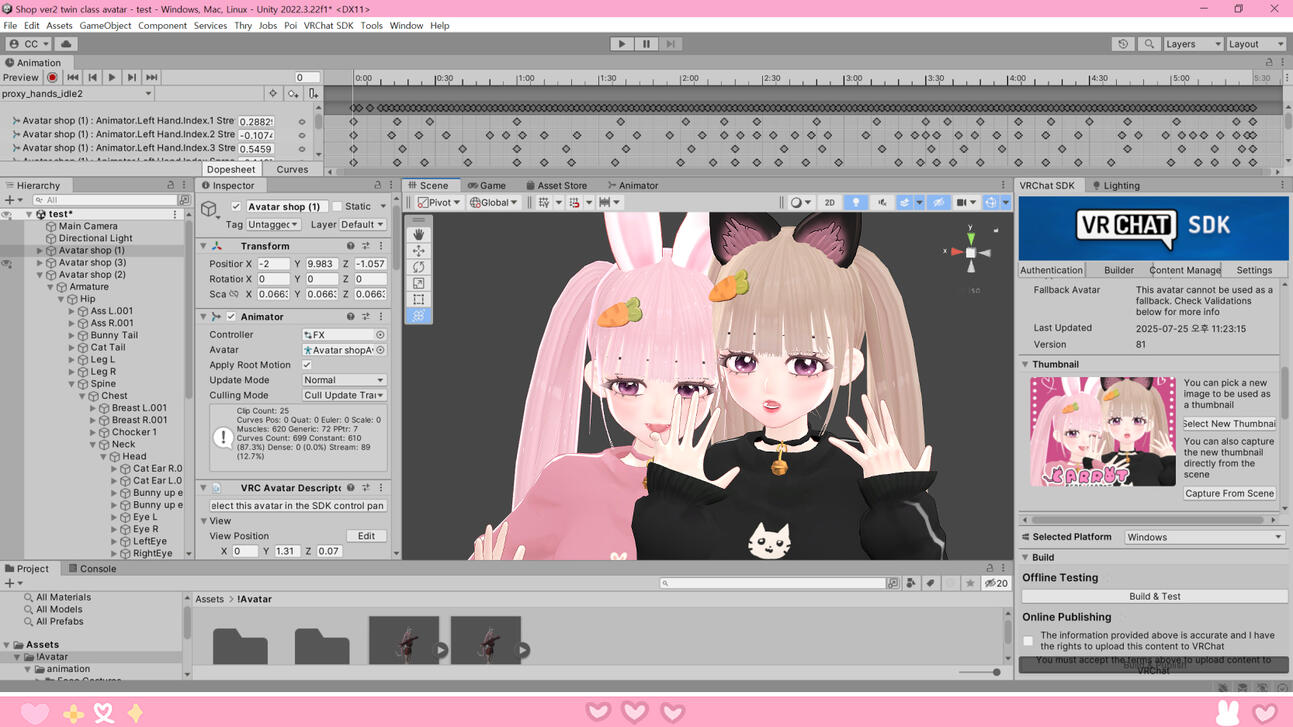
Task: Select the Hand tool in Scene view
Action: click(x=418, y=234)
